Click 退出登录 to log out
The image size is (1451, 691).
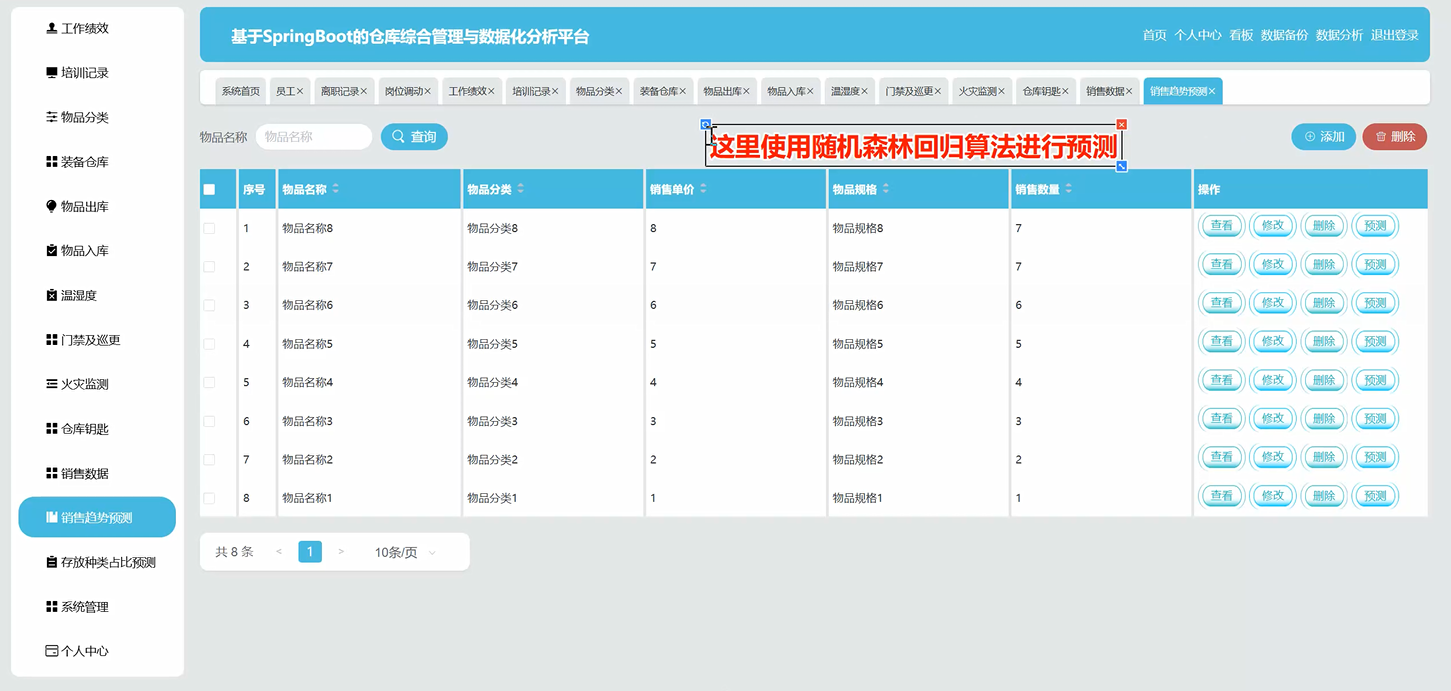[1395, 35]
